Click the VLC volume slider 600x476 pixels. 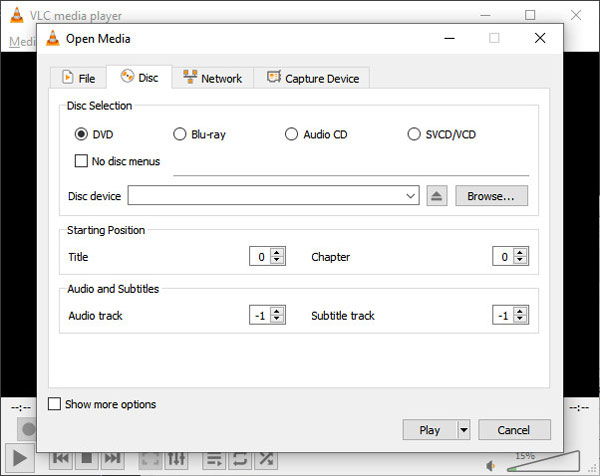click(x=543, y=461)
